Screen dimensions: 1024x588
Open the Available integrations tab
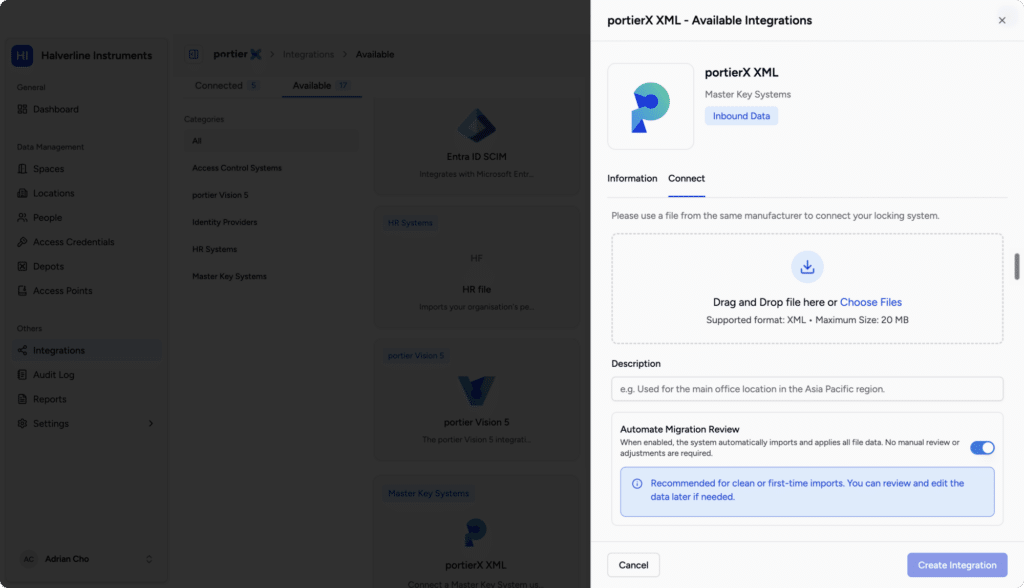point(321,86)
